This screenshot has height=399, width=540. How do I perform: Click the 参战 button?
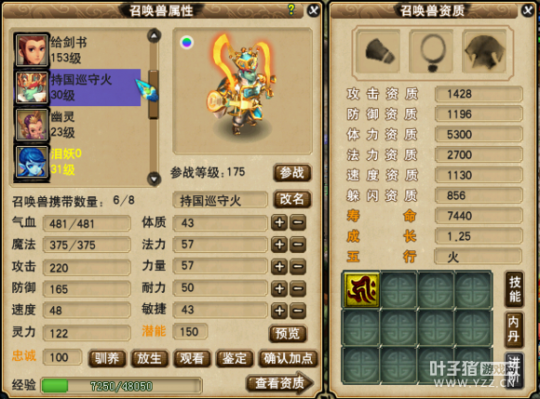click(292, 172)
